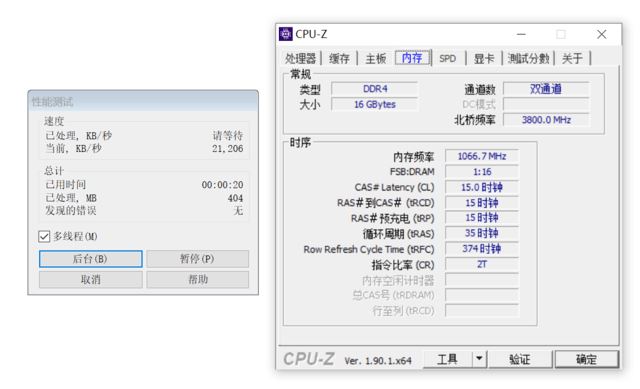Click the CPU-Z logo in footer
The width and height of the screenshot is (640, 389).
309,359
